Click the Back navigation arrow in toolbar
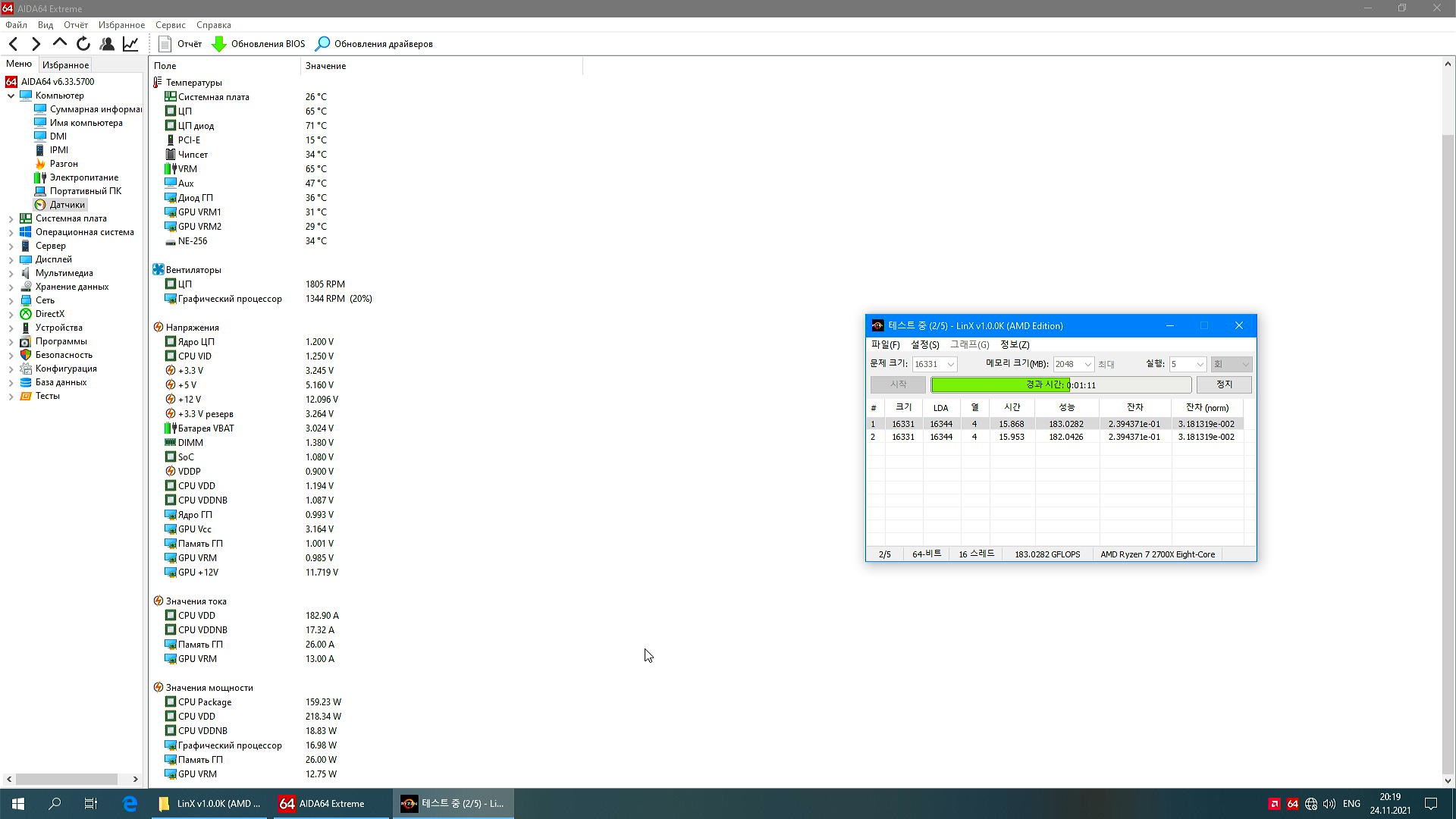Image resolution: width=1456 pixels, height=819 pixels. pos(13,44)
